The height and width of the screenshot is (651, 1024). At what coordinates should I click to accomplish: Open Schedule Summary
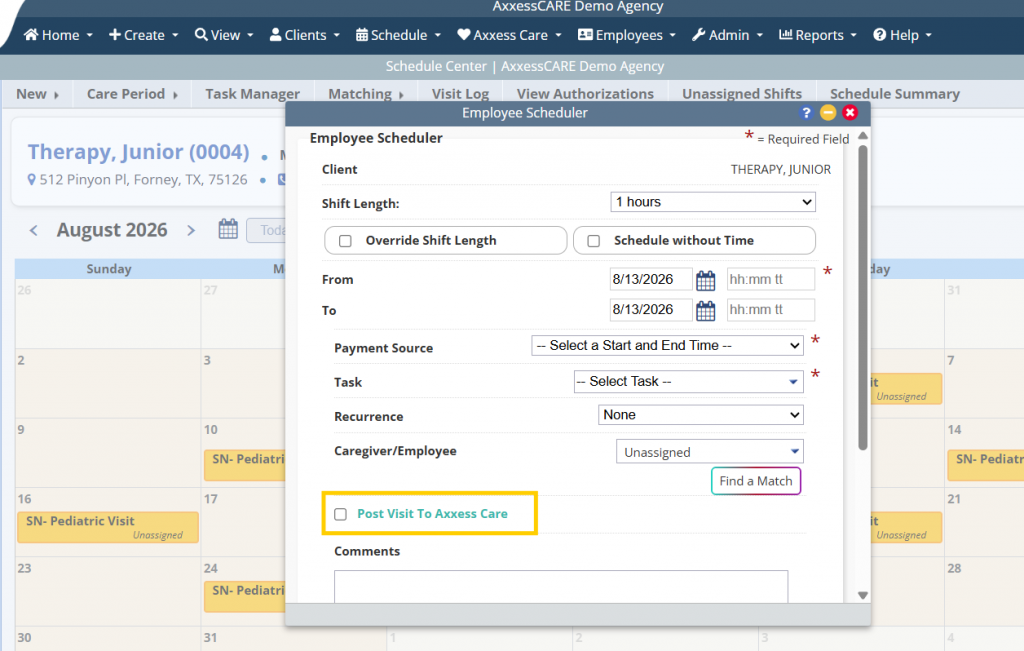tap(895, 94)
